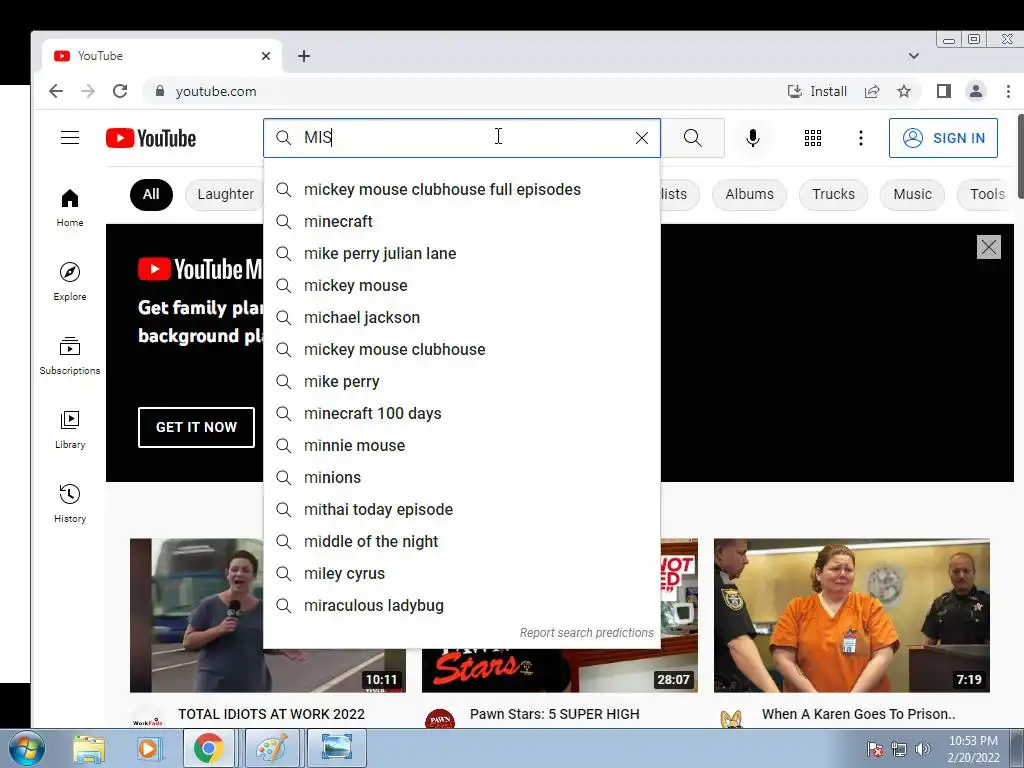Close the YouTube tab

pos(266,56)
